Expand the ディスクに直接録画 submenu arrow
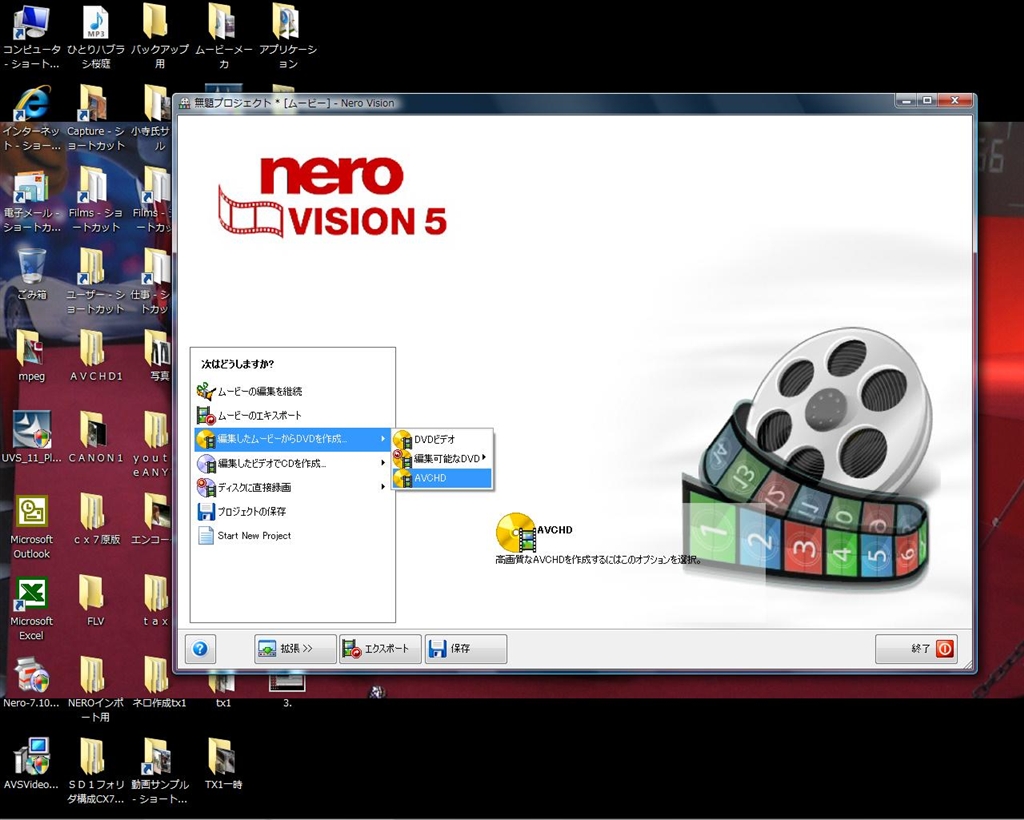1024x820 pixels. tap(383, 487)
